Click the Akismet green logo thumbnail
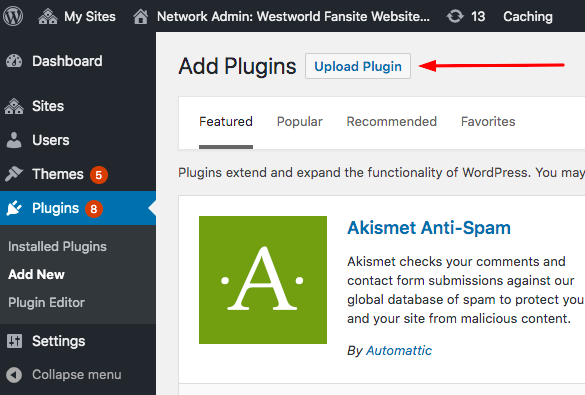Viewport: 585px width, 395px height. click(x=263, y=280)
